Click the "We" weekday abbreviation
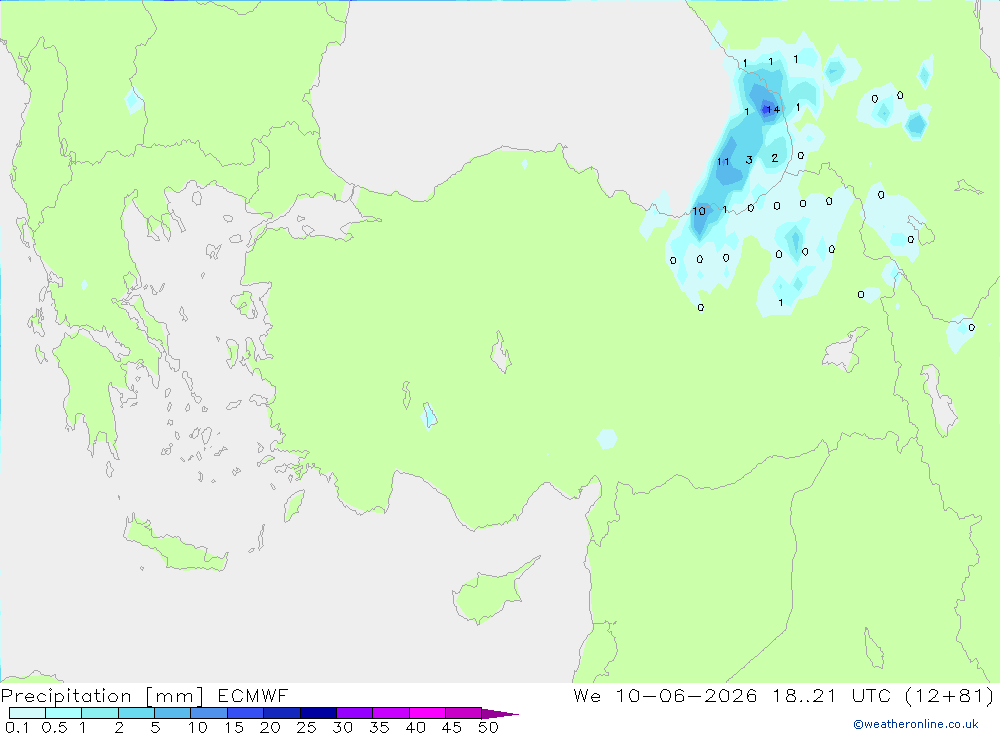The width and height of the screenshot is (1000, 733). 587,695
